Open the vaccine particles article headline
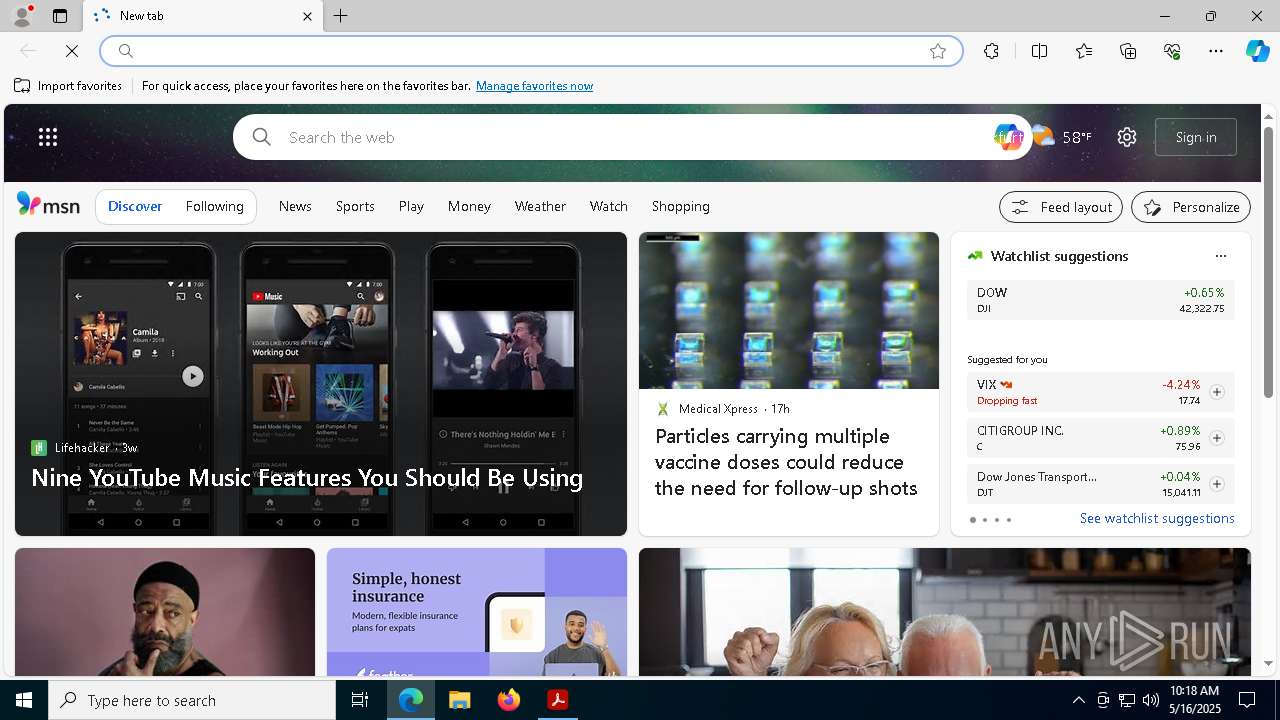 [x=786, y=462]
